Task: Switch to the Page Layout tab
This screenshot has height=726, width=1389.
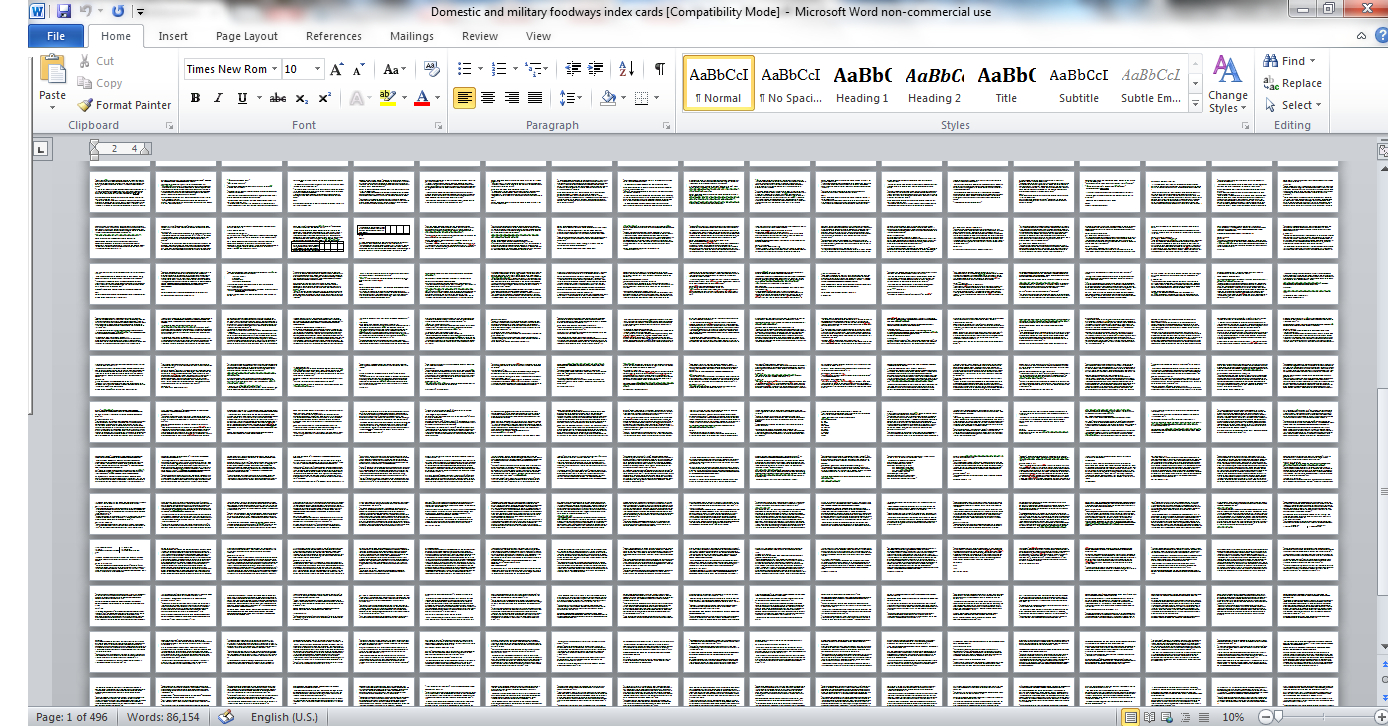Action: 247,36
